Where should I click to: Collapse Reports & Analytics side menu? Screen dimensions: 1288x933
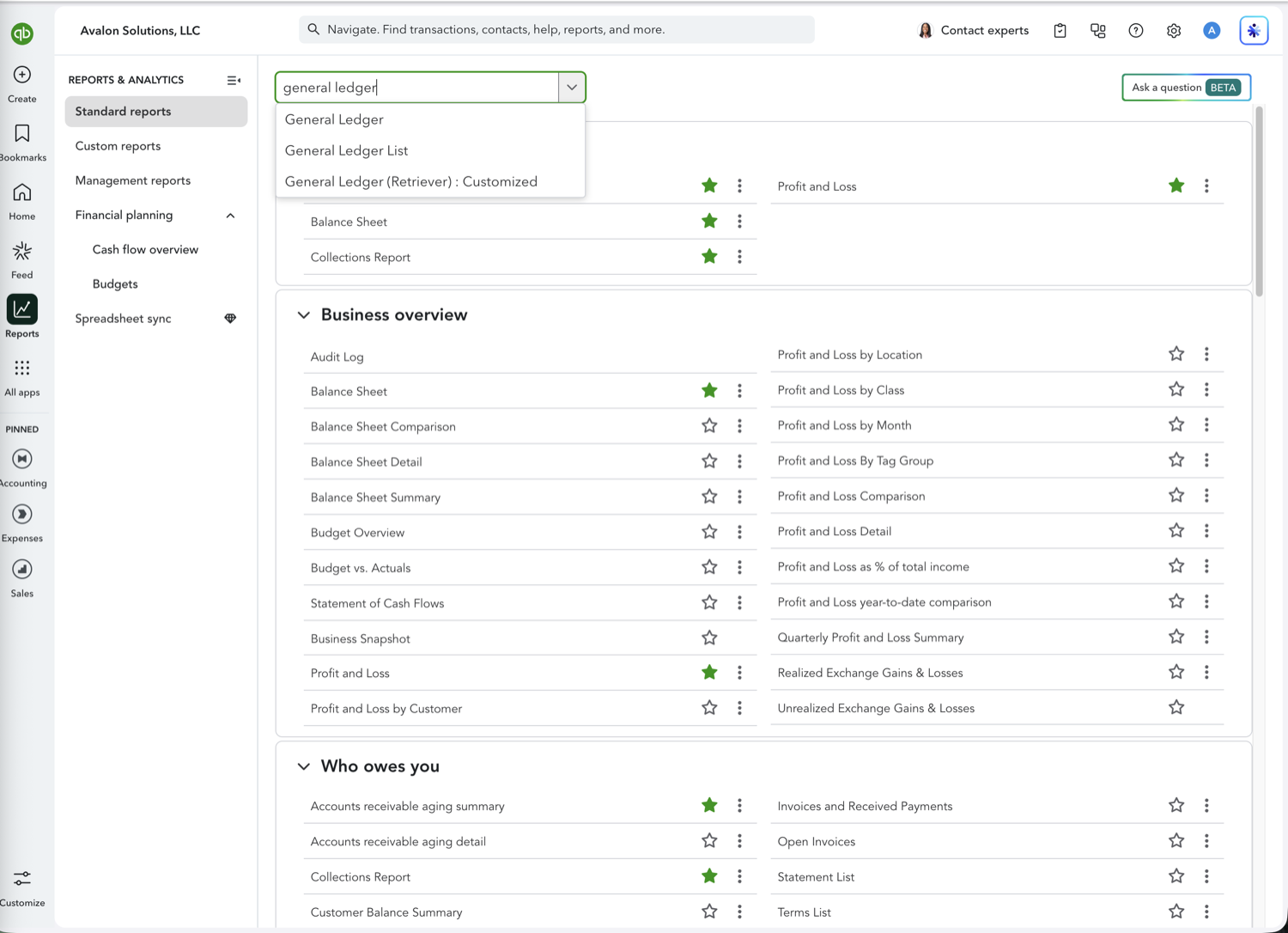[234, 80]
